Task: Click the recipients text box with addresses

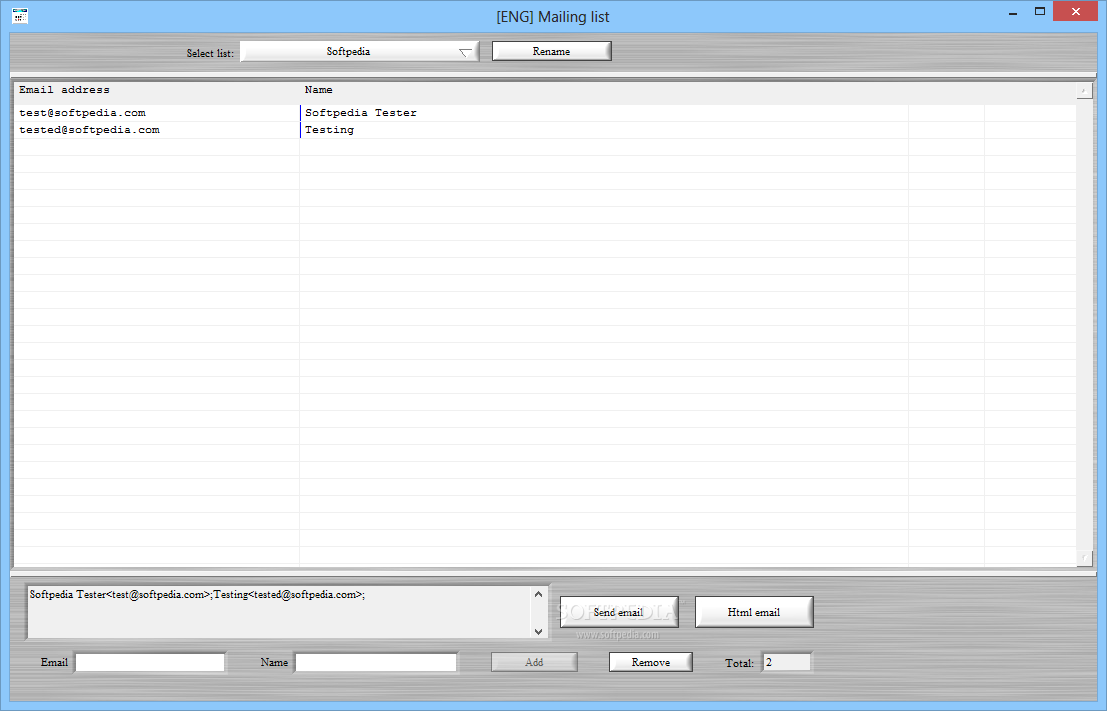Action: 280,612
